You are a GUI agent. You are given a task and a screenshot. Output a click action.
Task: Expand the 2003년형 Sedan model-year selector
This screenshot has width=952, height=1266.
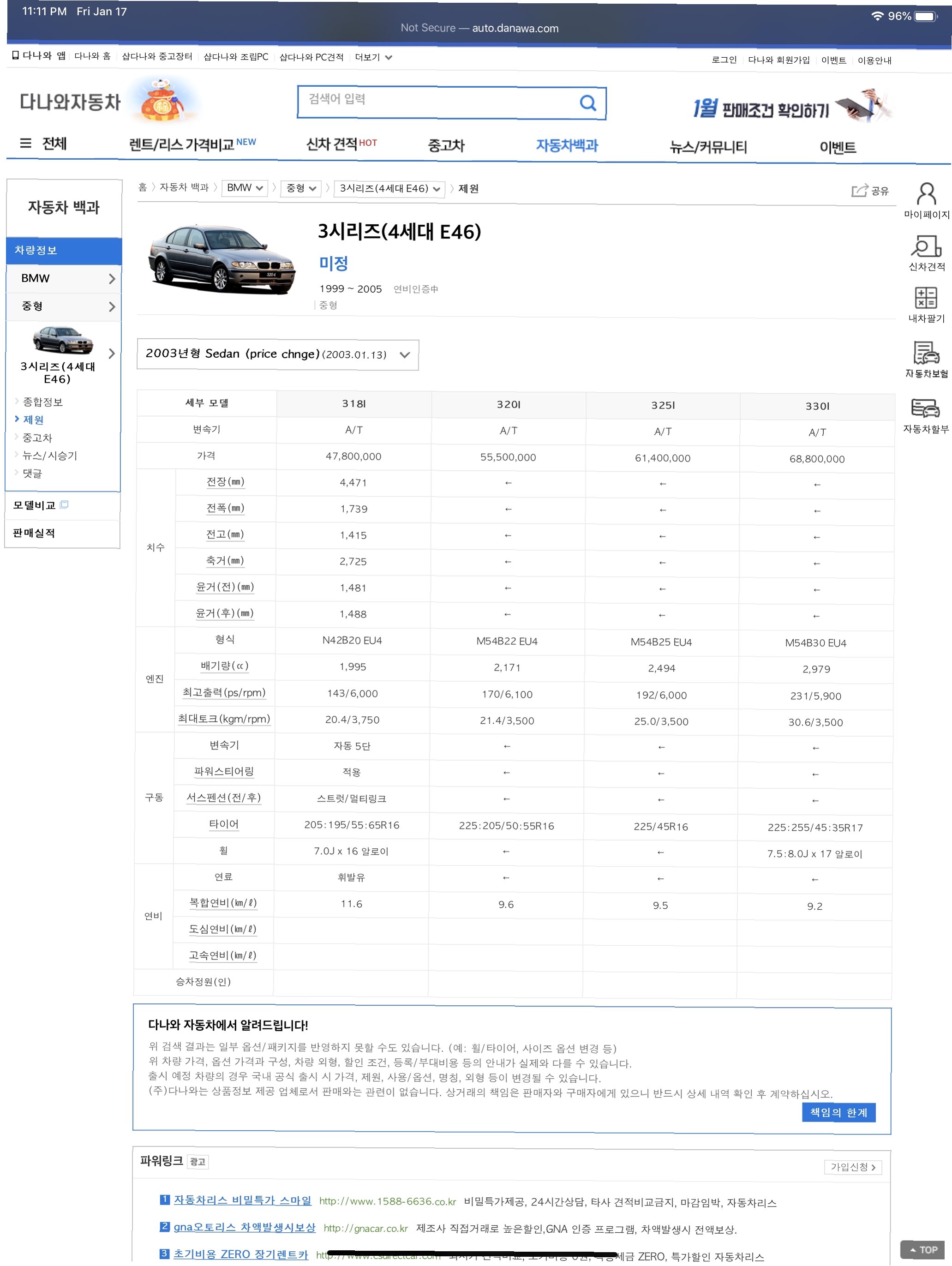(277, 354)
